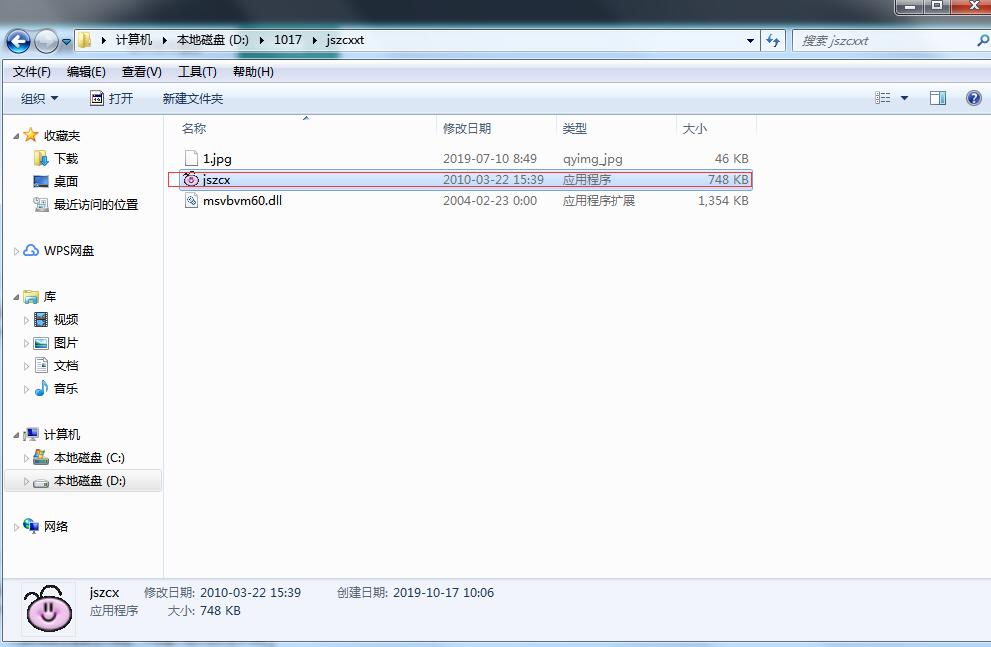Open the 文件(F) menu
This screenshot has height=647, width=991.
tap(32, 71)
